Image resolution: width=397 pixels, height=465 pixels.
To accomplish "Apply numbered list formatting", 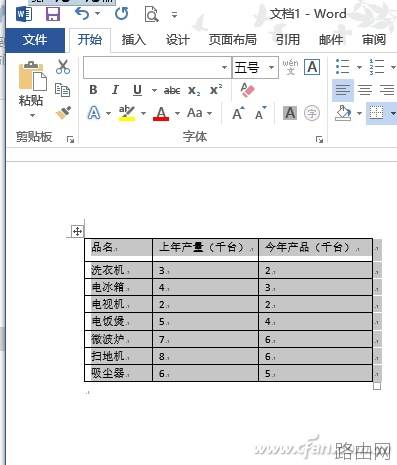I will tap(377, 67).
